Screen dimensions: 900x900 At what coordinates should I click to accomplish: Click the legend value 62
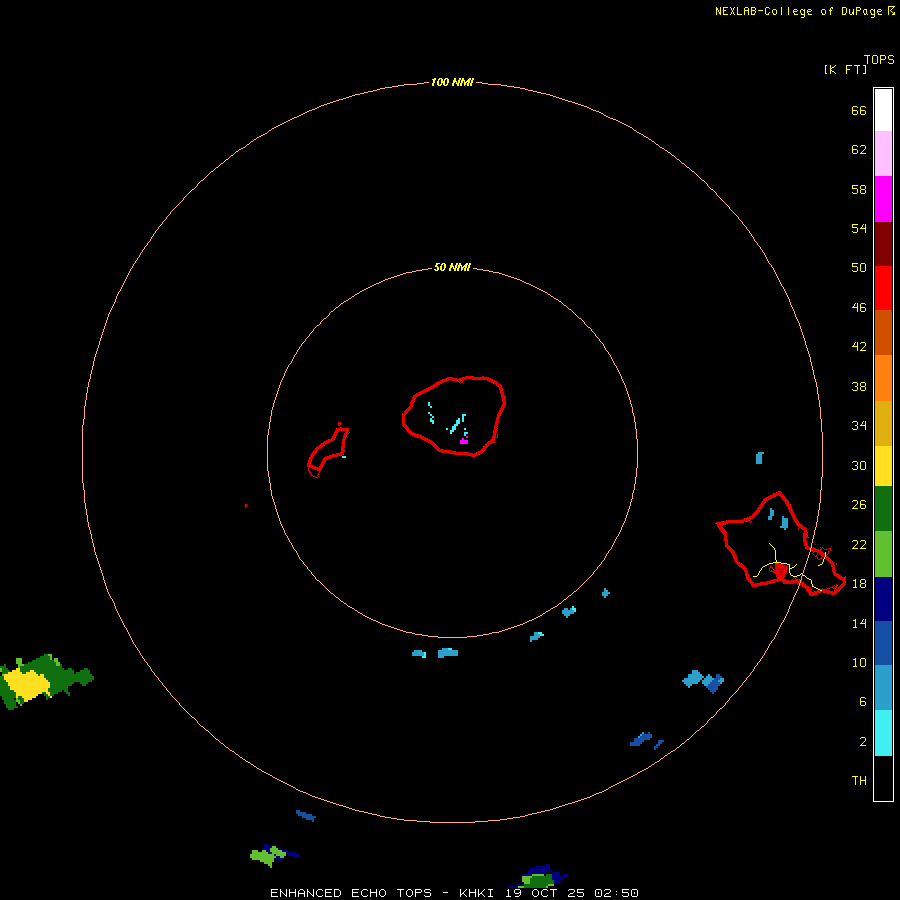pos(859,150)
